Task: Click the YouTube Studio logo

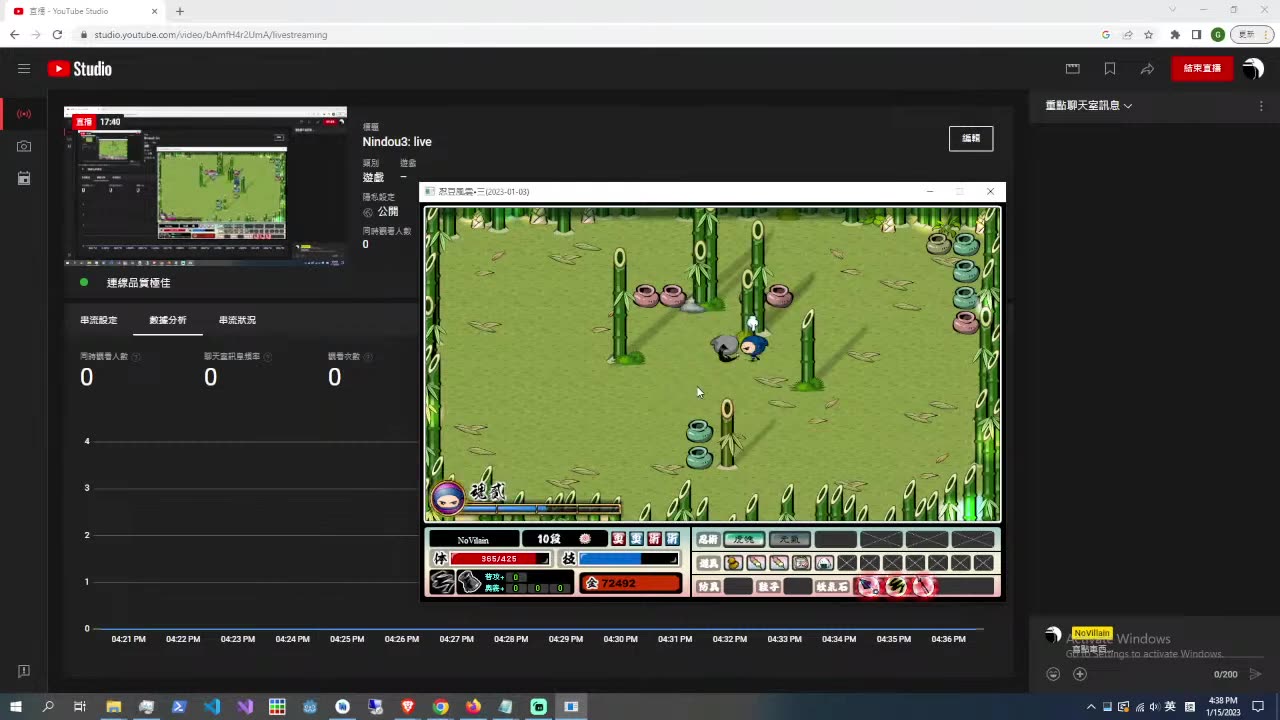Action: (80, 69)
